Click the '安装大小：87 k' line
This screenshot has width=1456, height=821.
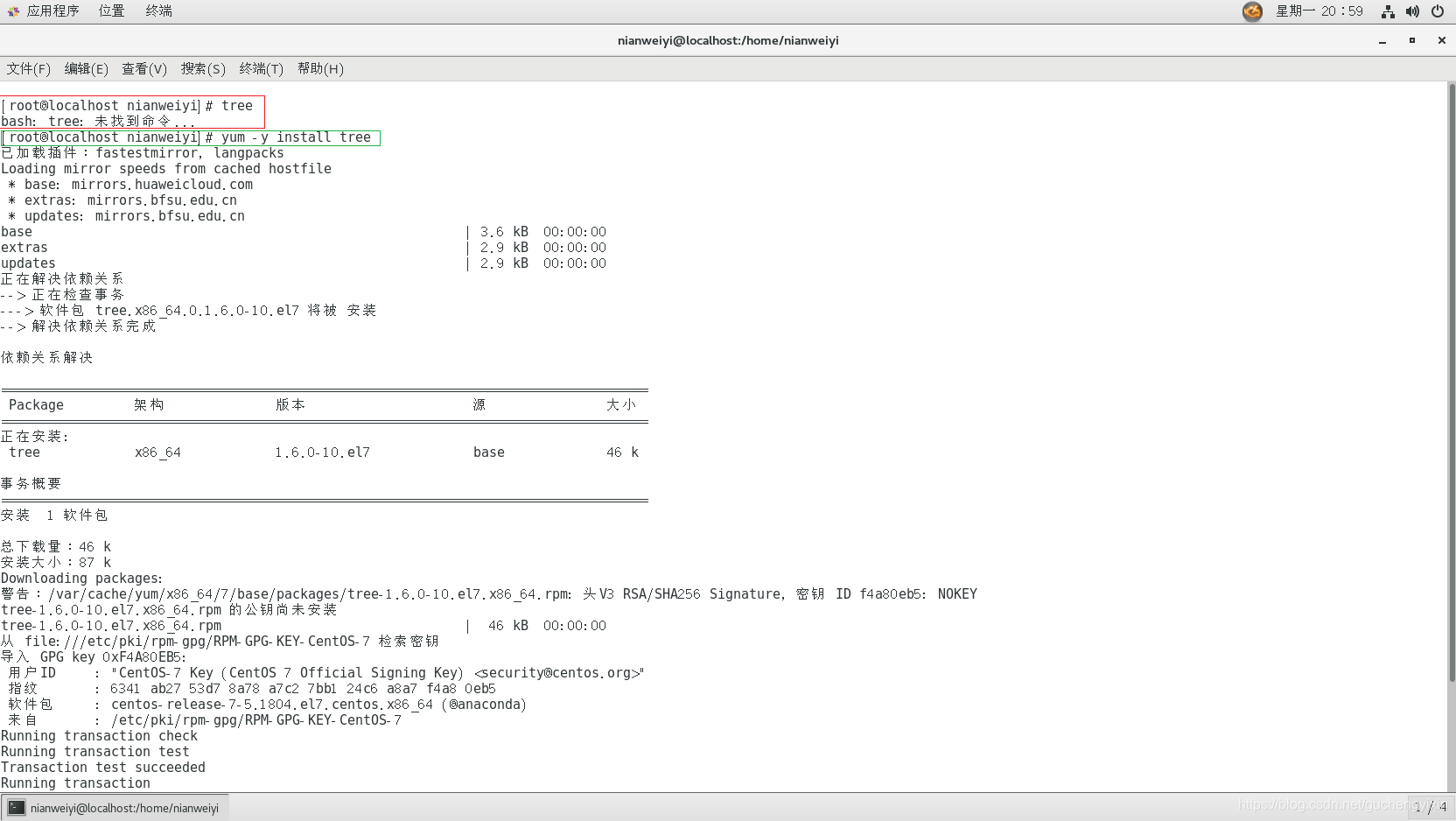pos(56,563)
